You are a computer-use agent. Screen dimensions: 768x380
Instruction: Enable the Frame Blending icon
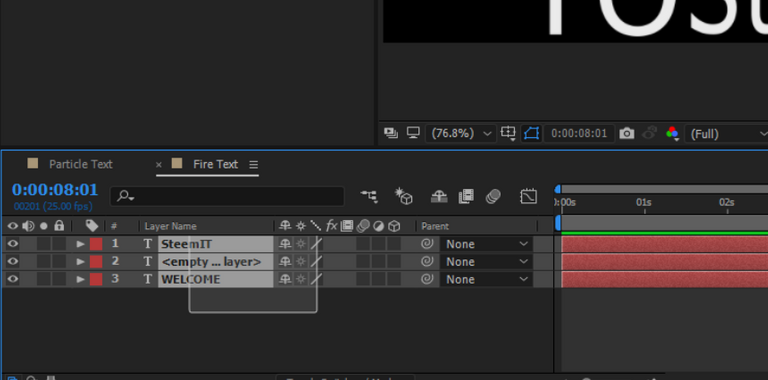466,197
